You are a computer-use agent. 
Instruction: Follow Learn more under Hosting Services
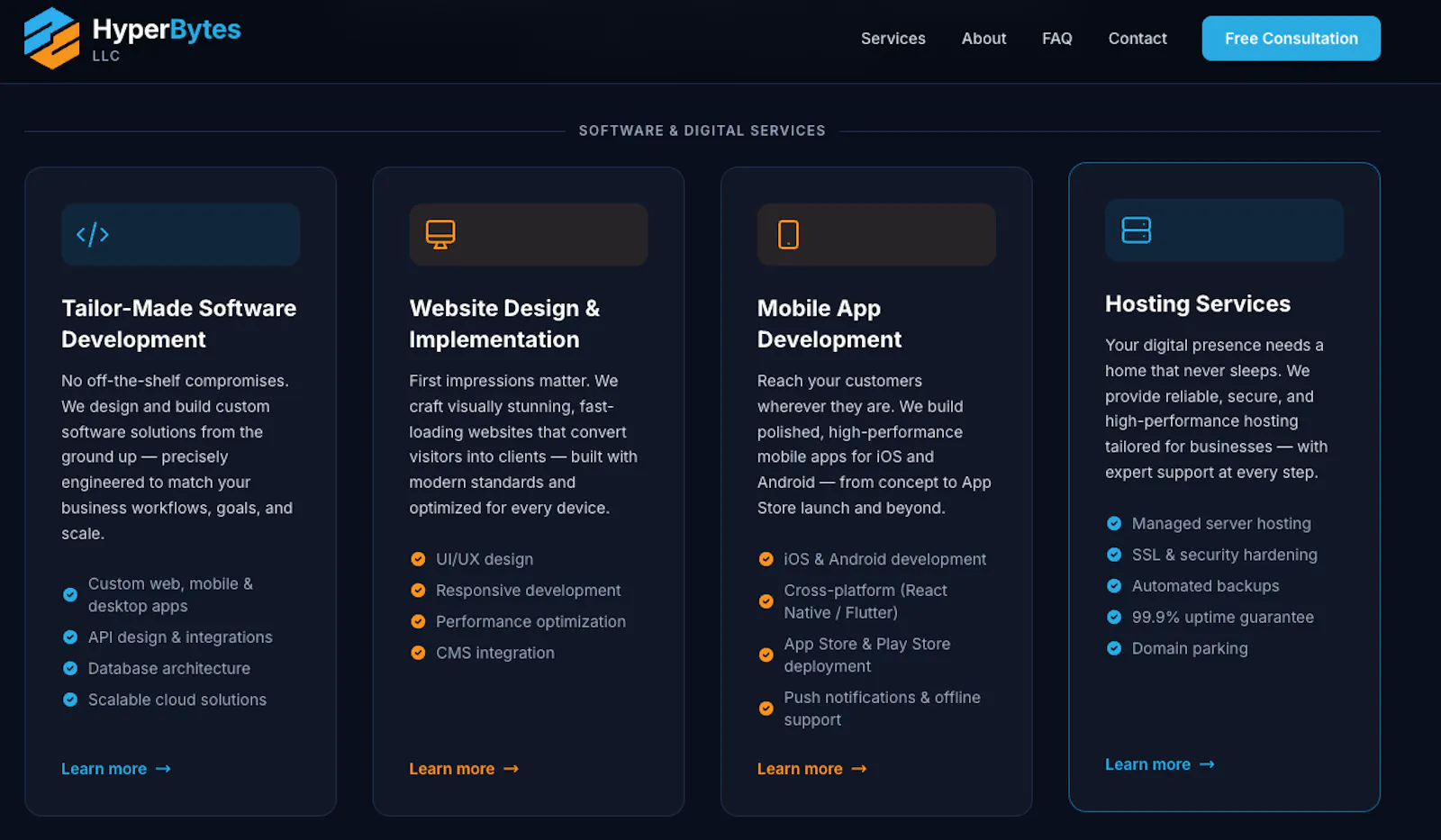pyautogui.click(x=1160, y=764)
